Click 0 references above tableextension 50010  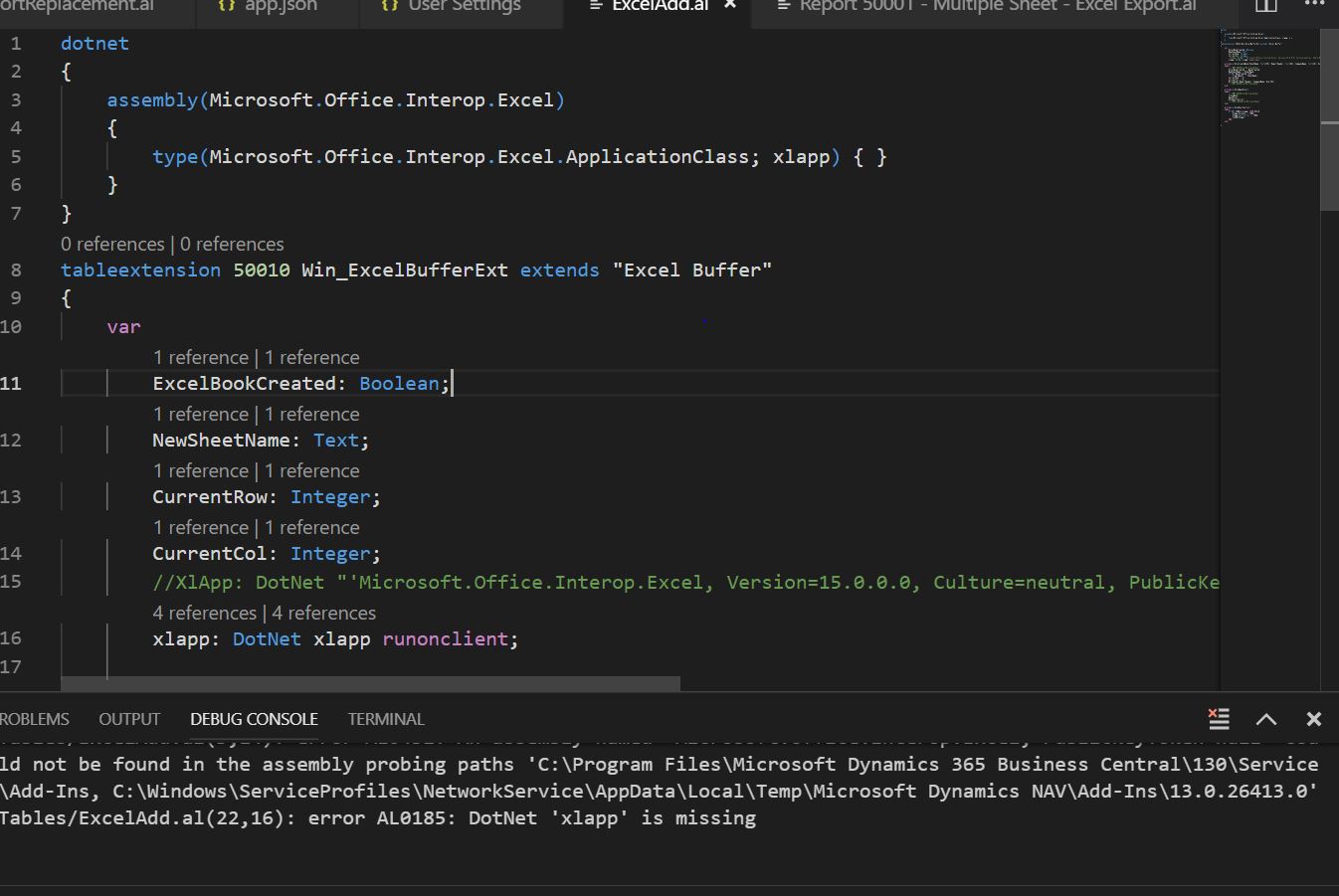(x=112, y=244)
